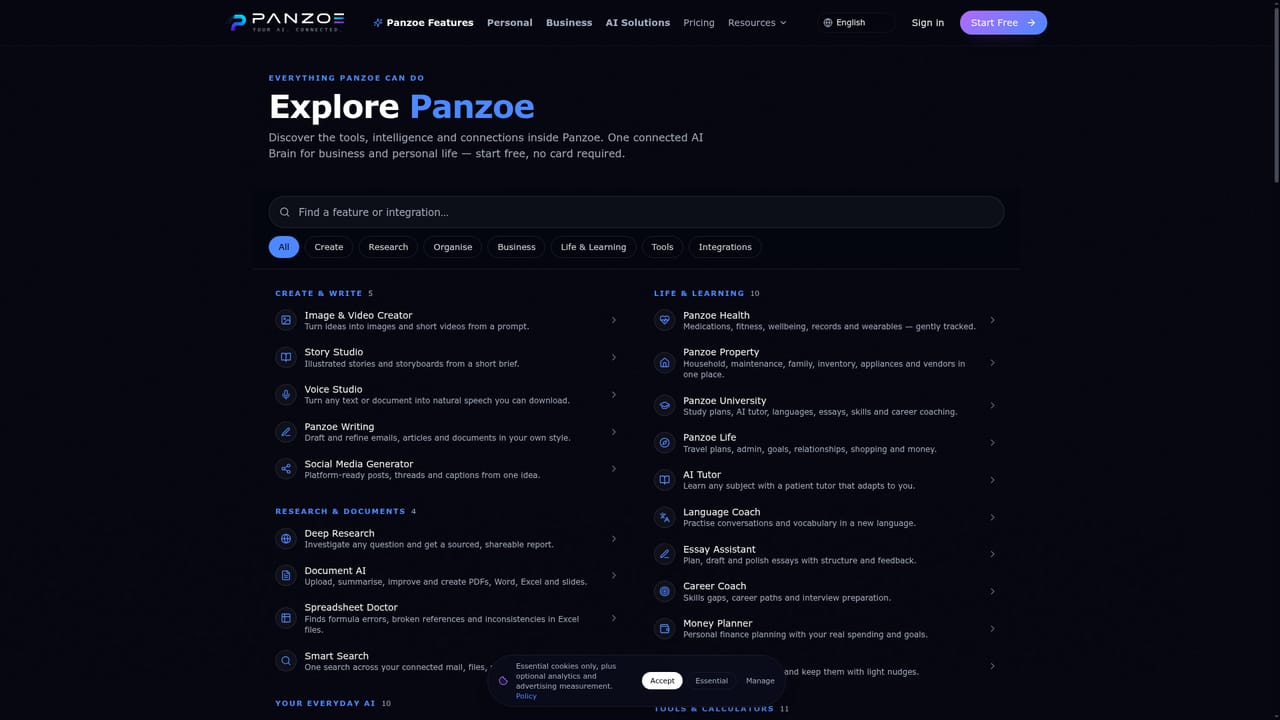The width and height of the screenshot is (1280, 720).
Task: Select the Organise filter chip
Action: (453, 247)
